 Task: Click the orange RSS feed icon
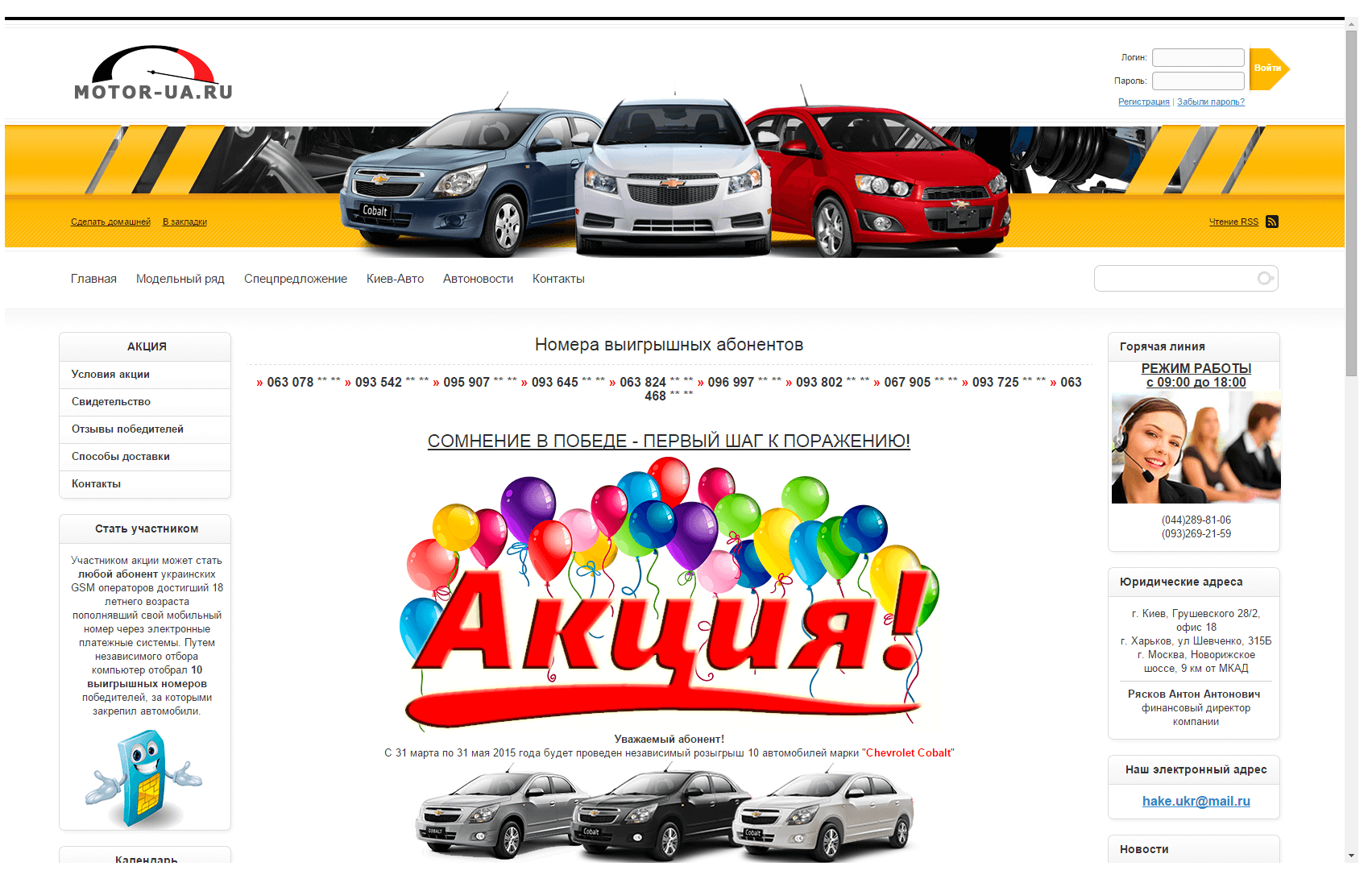click(1272, 222)
